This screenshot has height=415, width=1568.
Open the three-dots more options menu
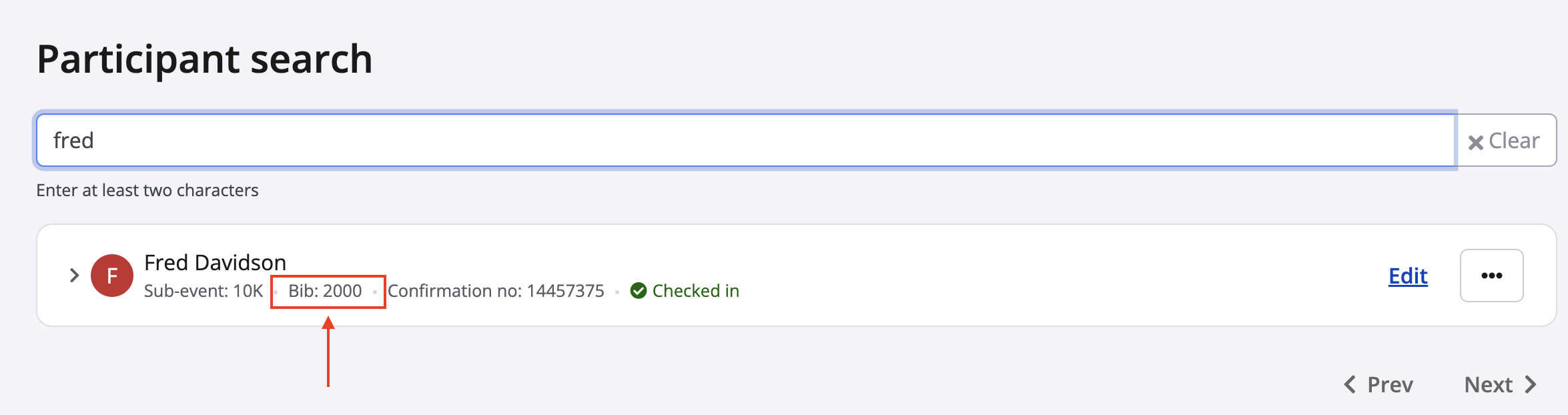(1491, 276)
